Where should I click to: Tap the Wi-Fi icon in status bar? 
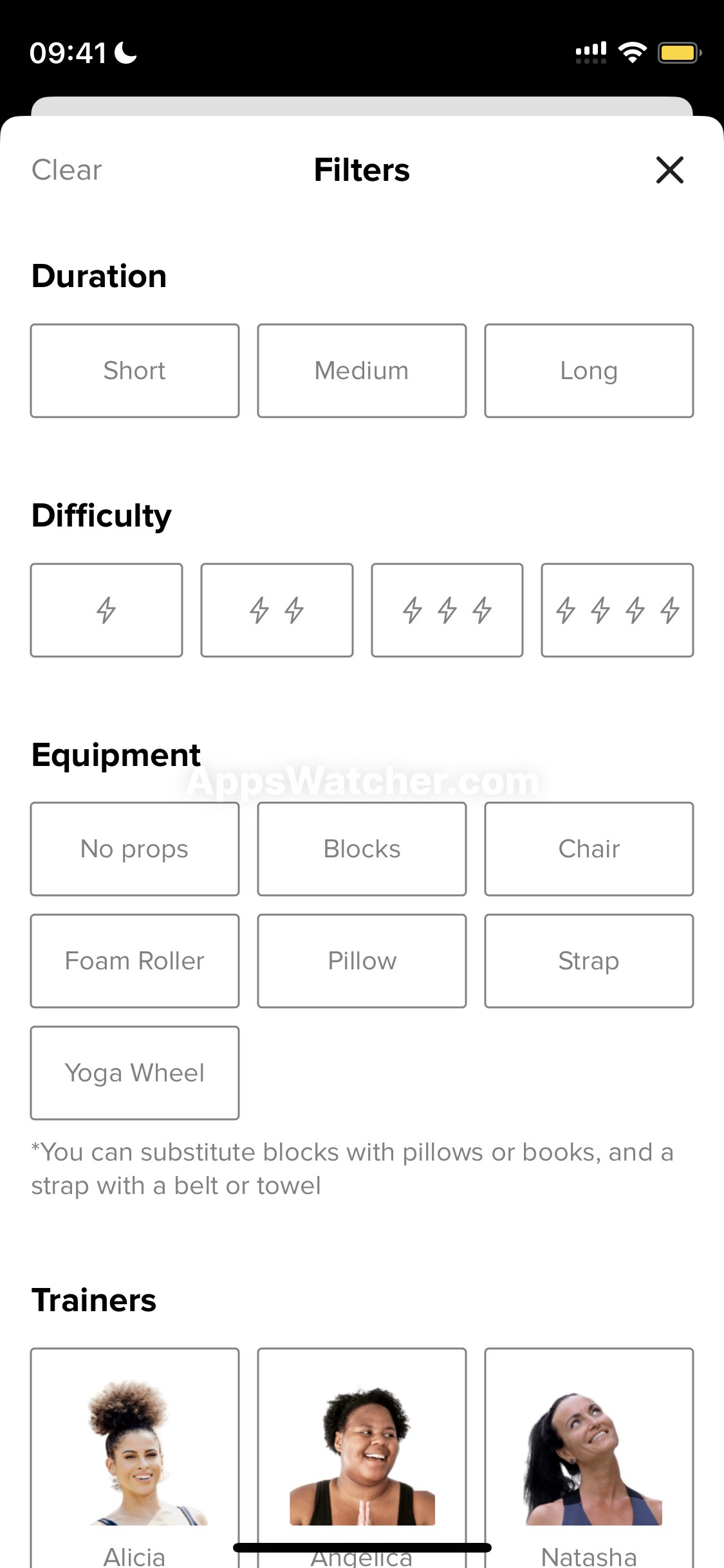632,53
